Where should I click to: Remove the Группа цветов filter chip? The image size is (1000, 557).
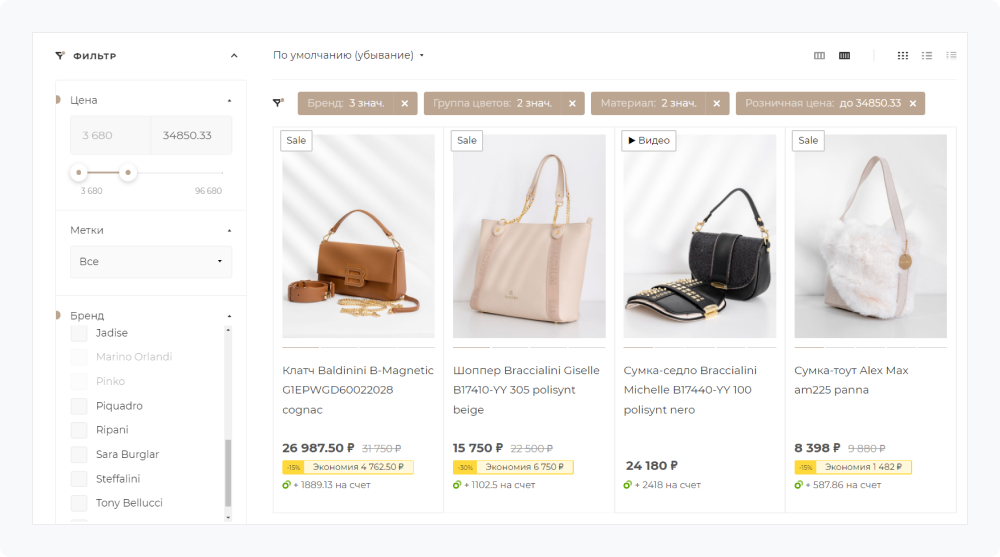572,104
